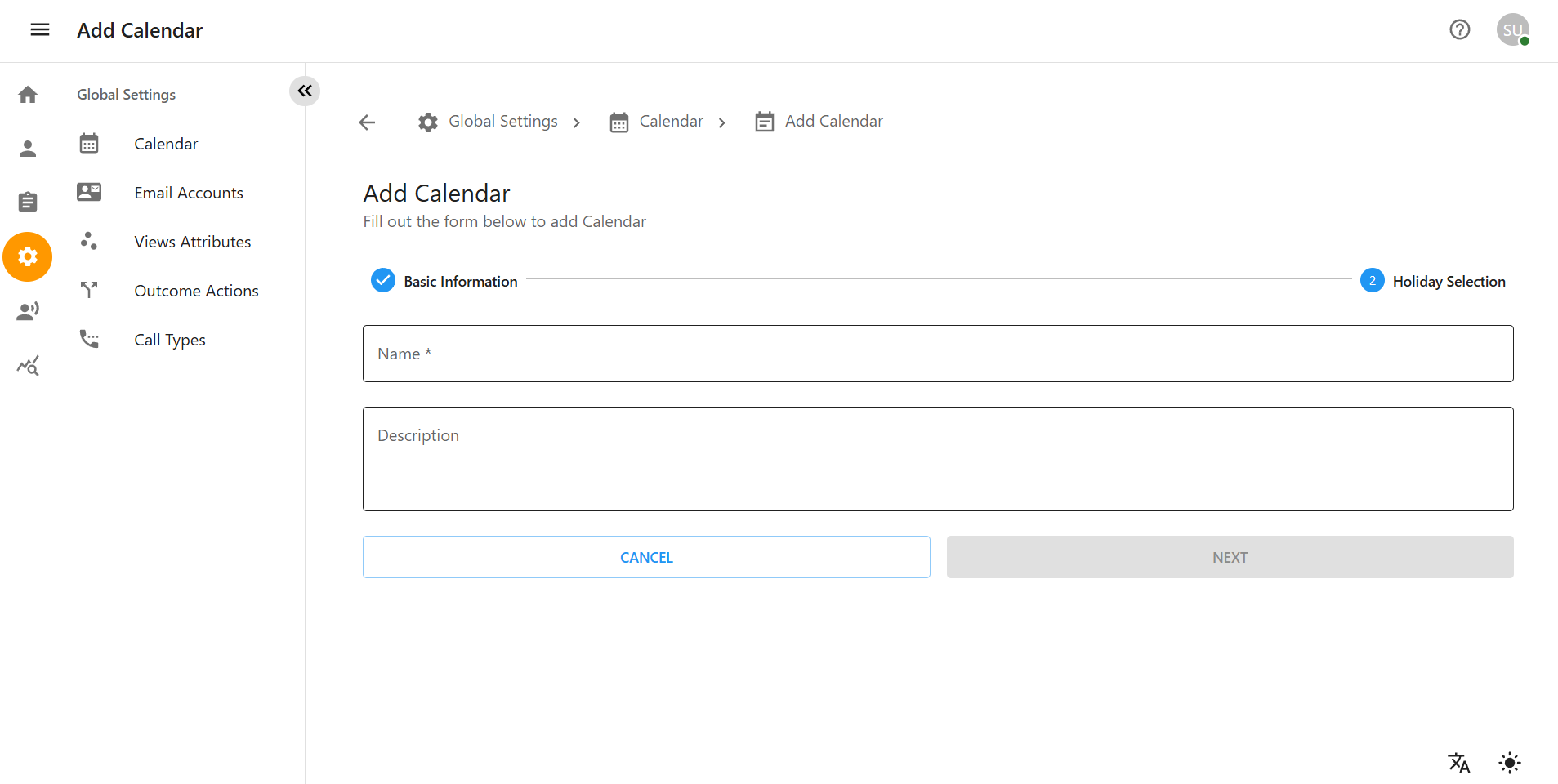The height and width of the screenshot is (784, 1558).
Task: Open the Home dashboard from the sidebar
Action: [27, 94]
